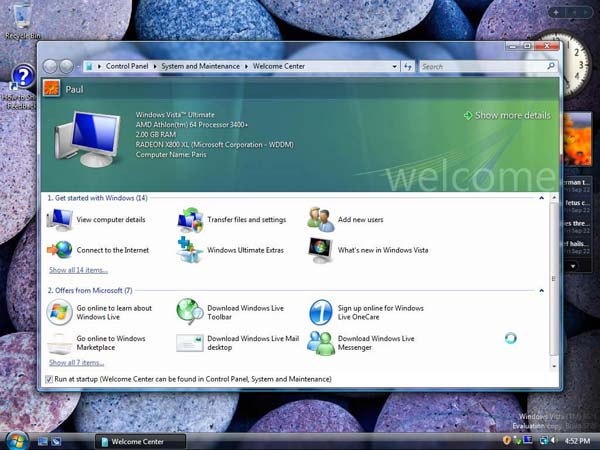This screenshot has width=600, height=450.
Task: Click inside the Search box
Action: (x=480, y=66)
